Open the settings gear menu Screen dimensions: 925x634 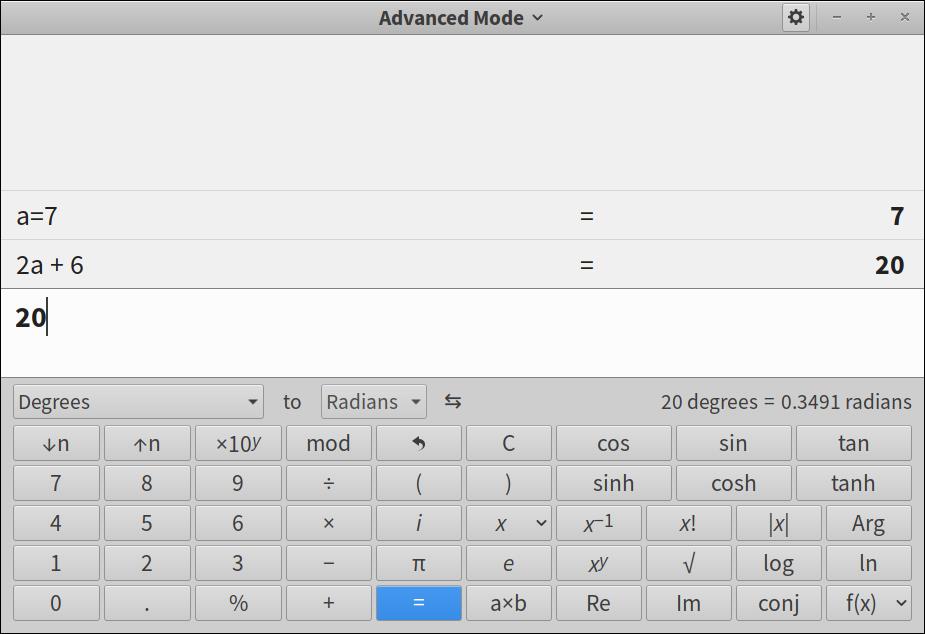[x=795, y=17]
